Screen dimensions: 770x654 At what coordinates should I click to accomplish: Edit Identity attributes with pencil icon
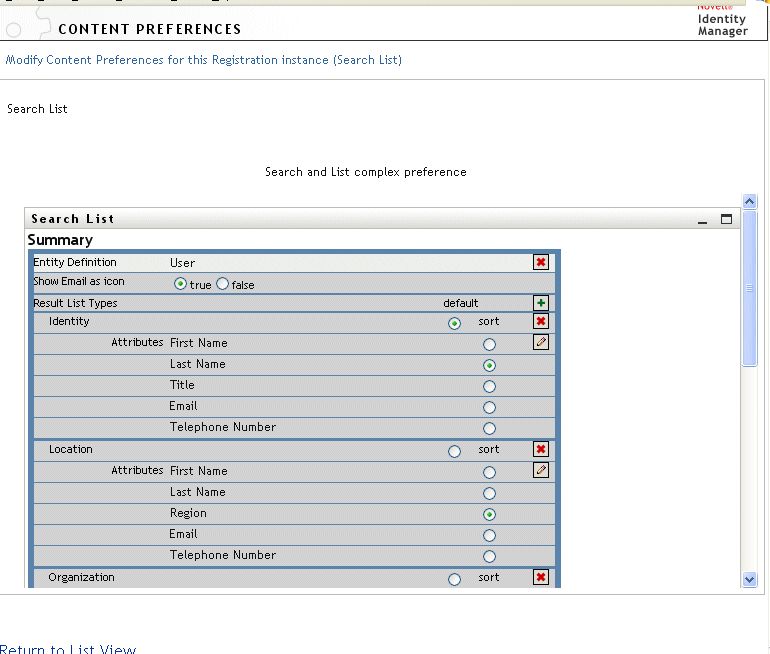point(541,342)
